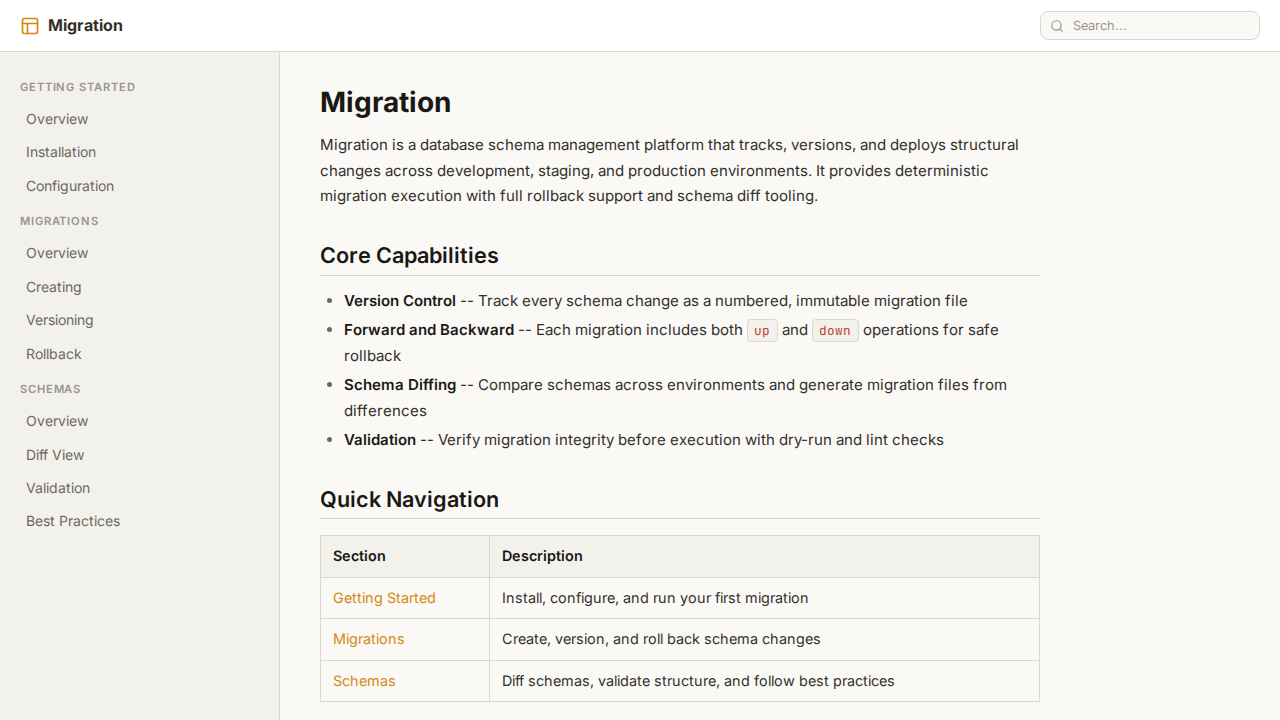
Task: Click the SCHEMAS section header
Action: (x=50, y=389)
